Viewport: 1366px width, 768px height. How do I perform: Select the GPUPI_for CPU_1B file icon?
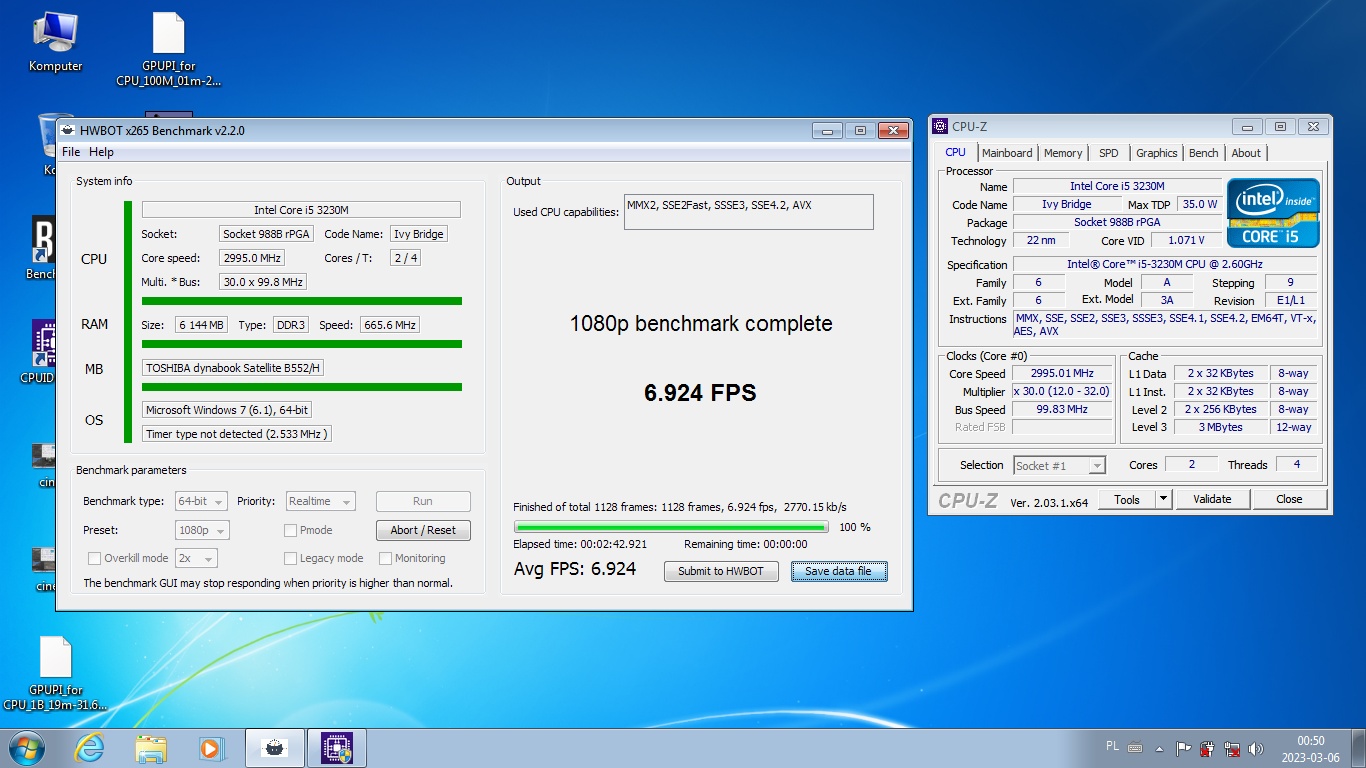click(55, 673)
